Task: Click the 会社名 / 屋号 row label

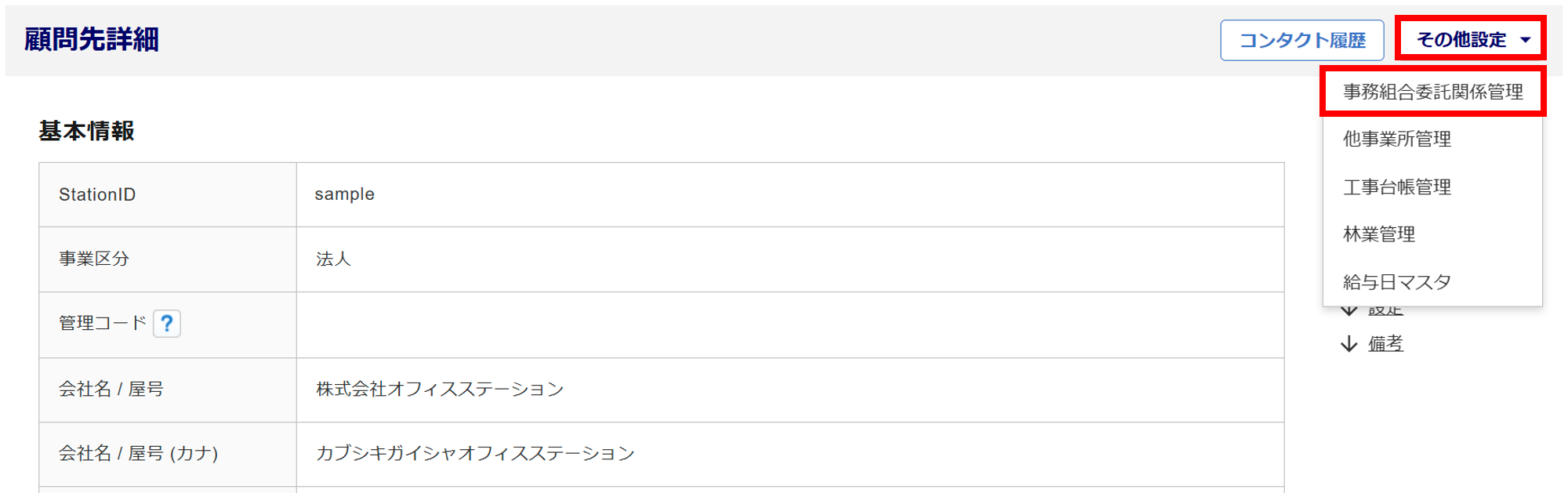Action: [111, 389]
